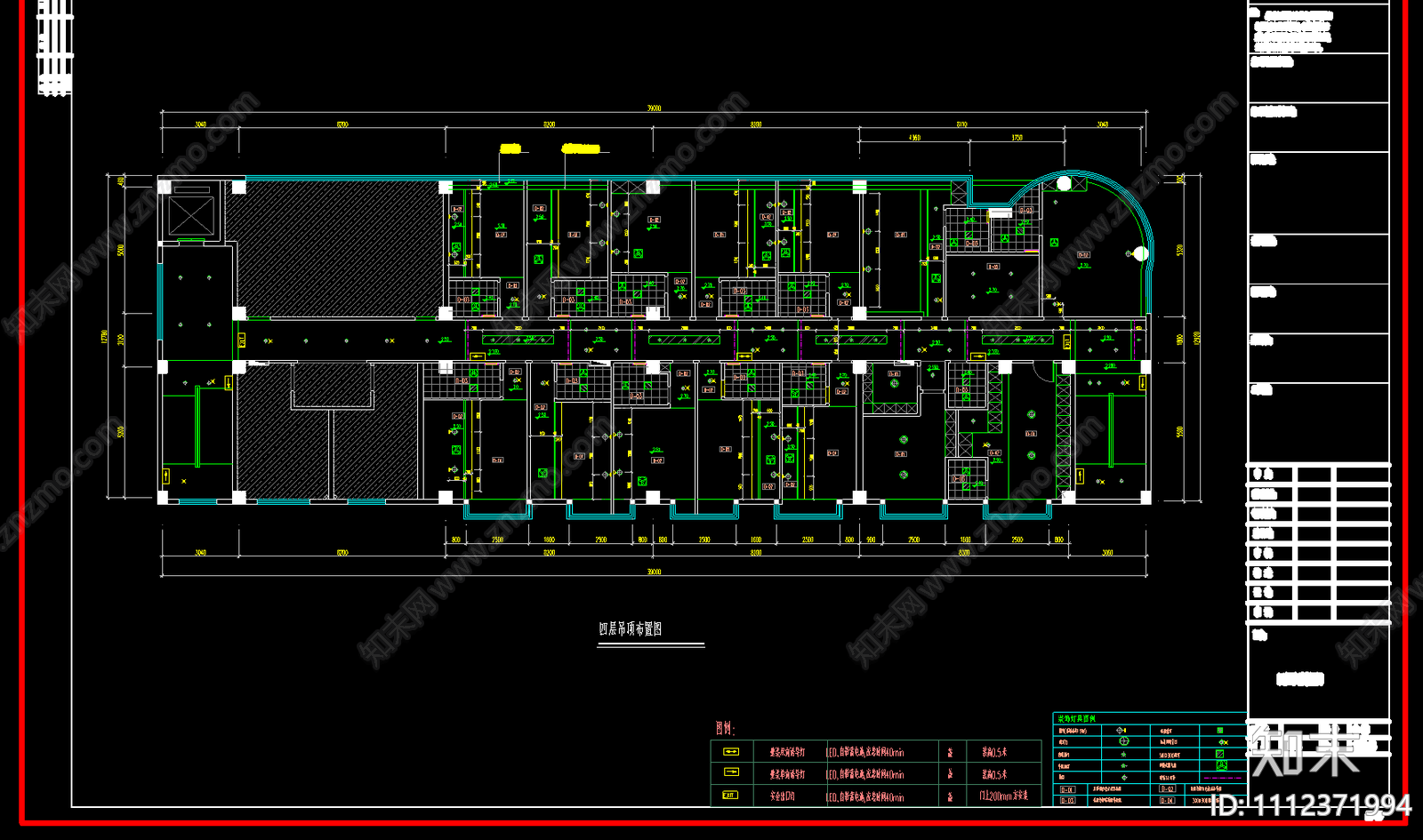
Task: Select the EXIT sign symbol in legend
Action: pos(730,795)
